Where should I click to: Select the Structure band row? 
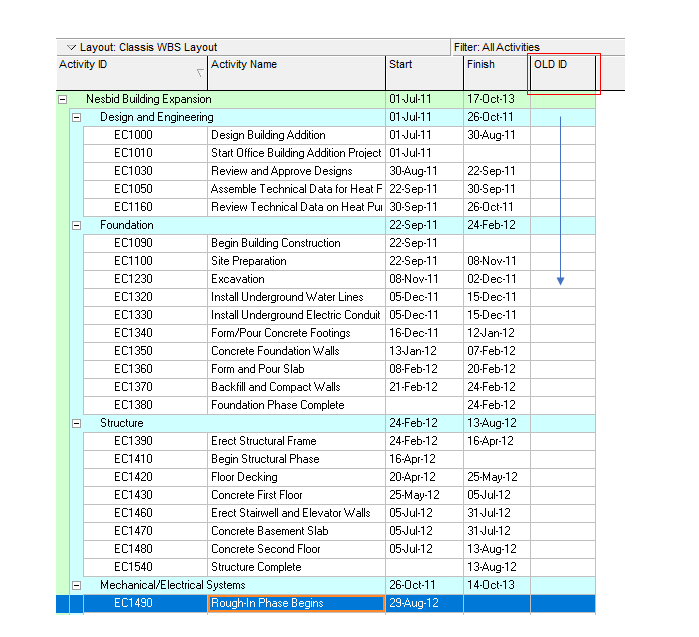[x=333, y=423]
